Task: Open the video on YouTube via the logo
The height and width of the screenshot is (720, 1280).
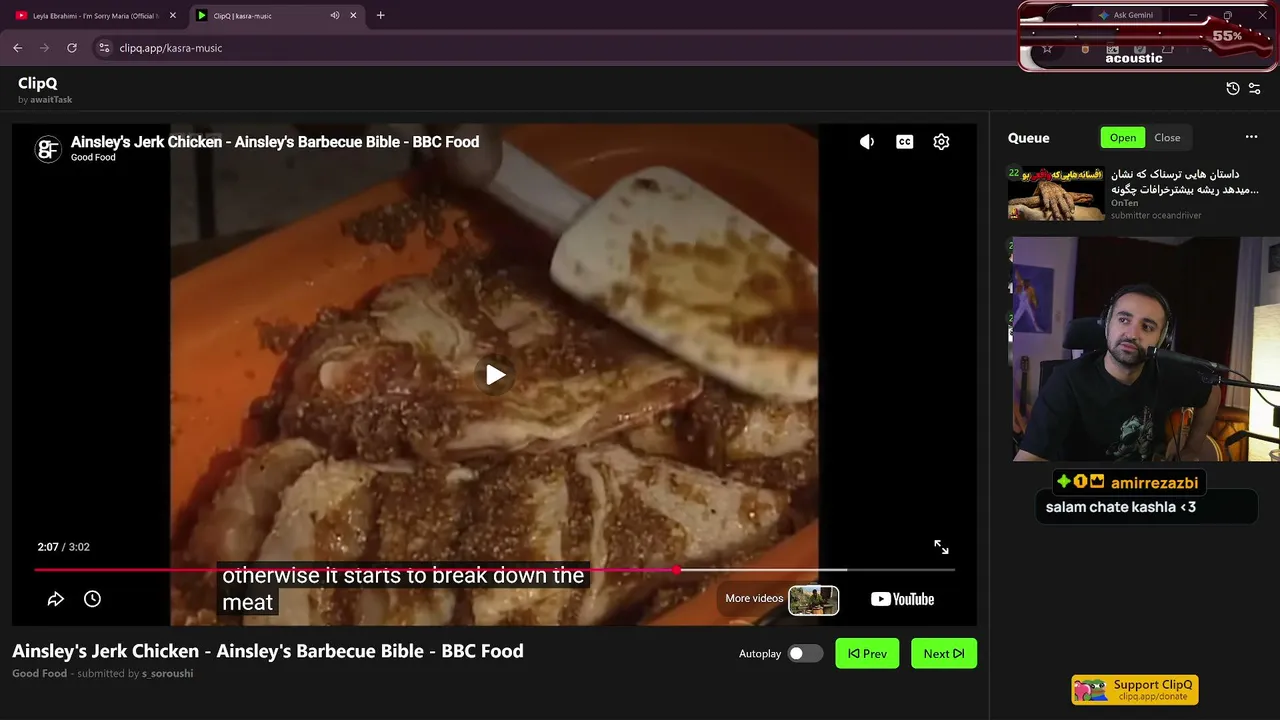Action: (902, 599)
